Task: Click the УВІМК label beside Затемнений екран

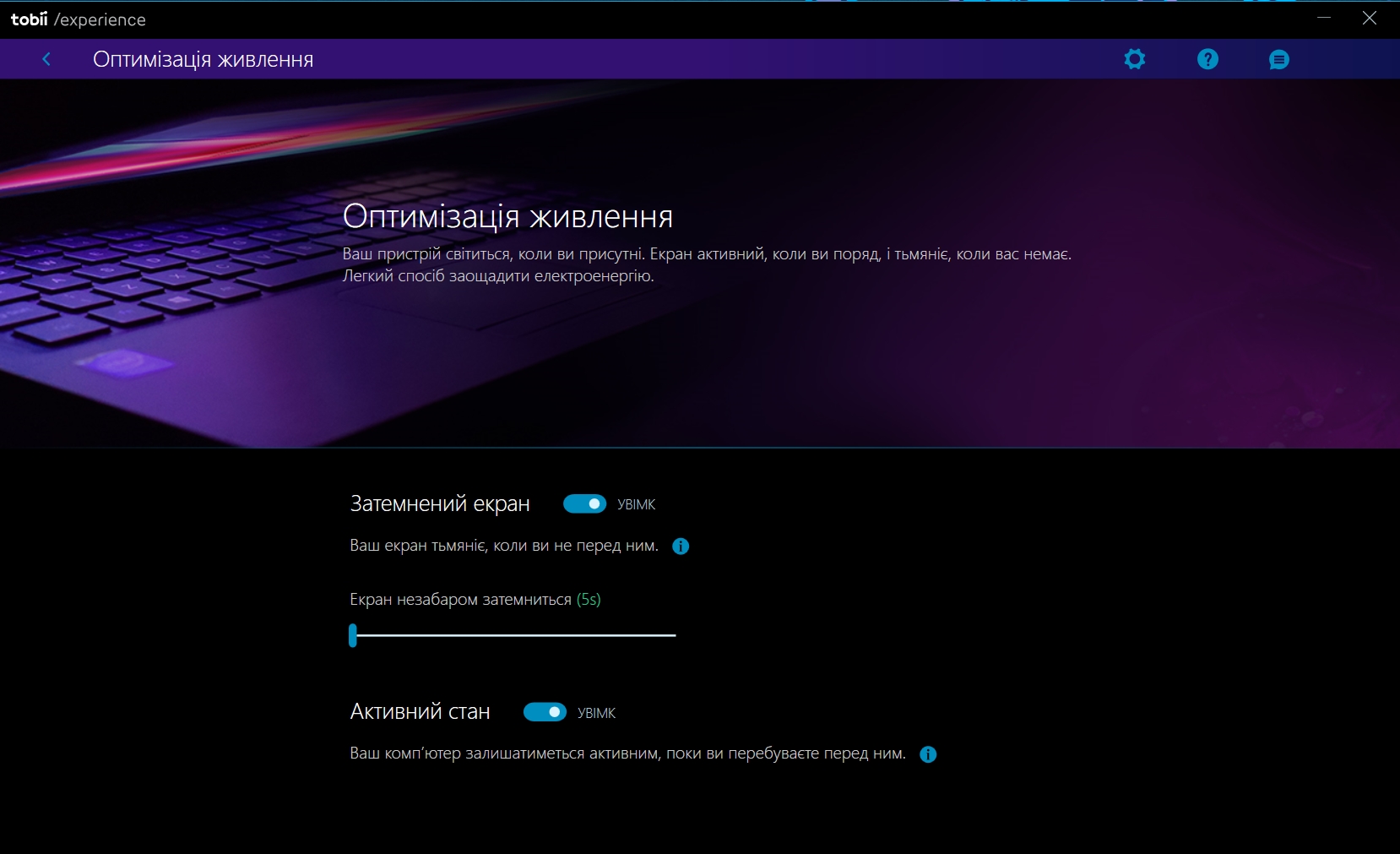Action: pos(636,505)
